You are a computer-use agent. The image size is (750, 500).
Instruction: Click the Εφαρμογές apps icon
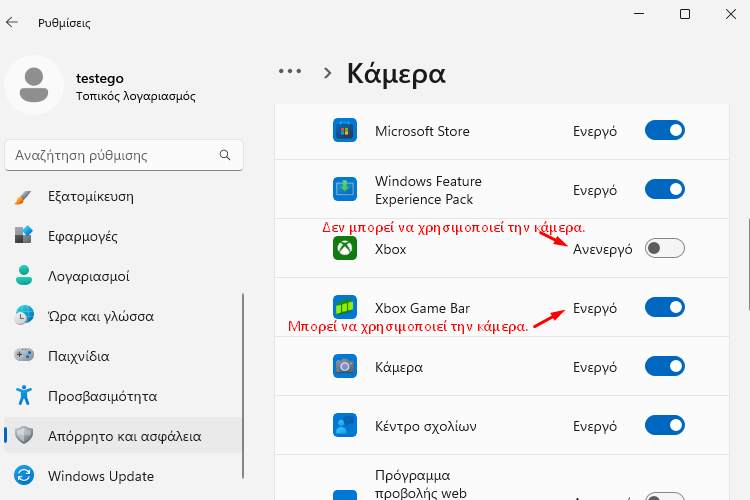[x=23, y=236]
